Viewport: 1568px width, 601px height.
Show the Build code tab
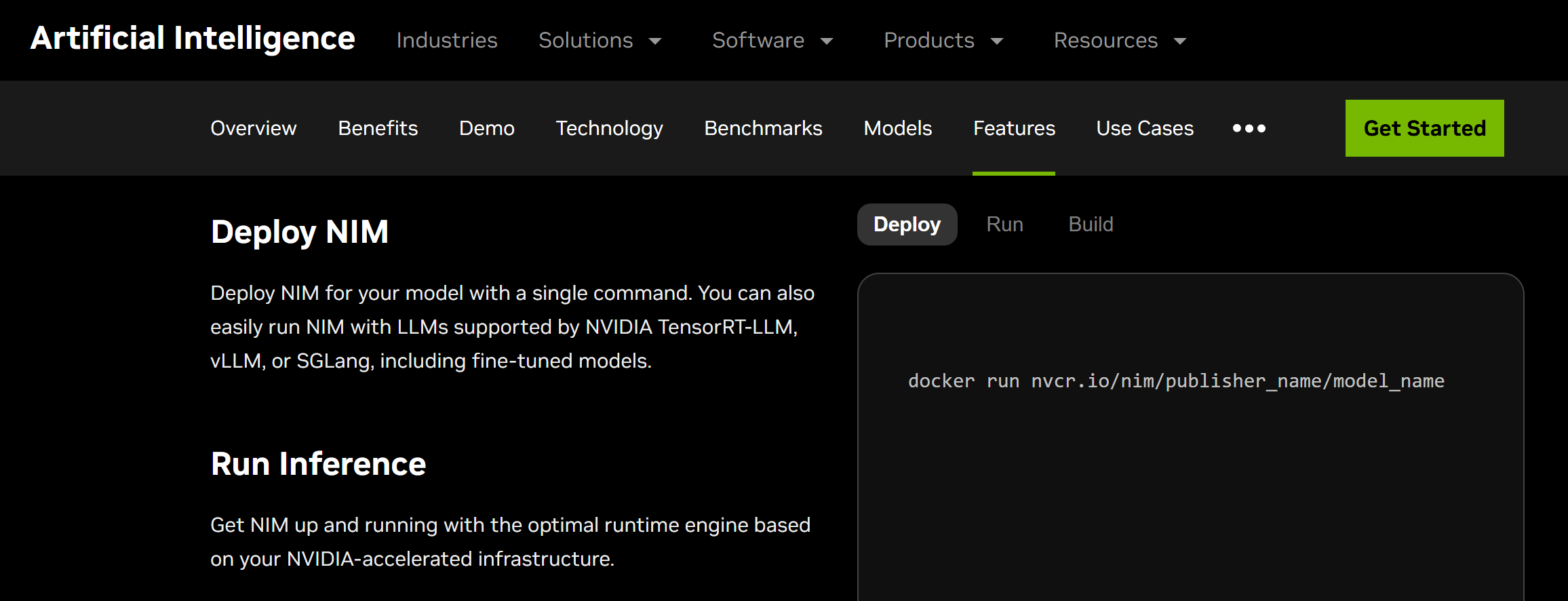click(1091, 225)
